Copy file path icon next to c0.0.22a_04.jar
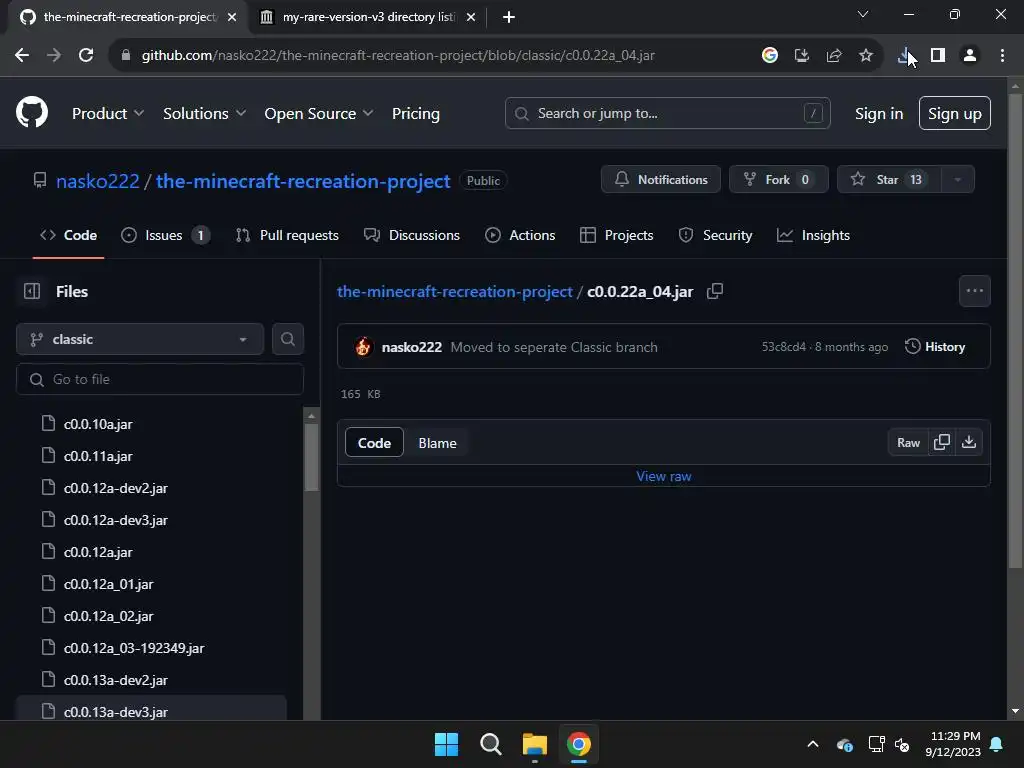 pyautogui.click(x=715, y=291)
